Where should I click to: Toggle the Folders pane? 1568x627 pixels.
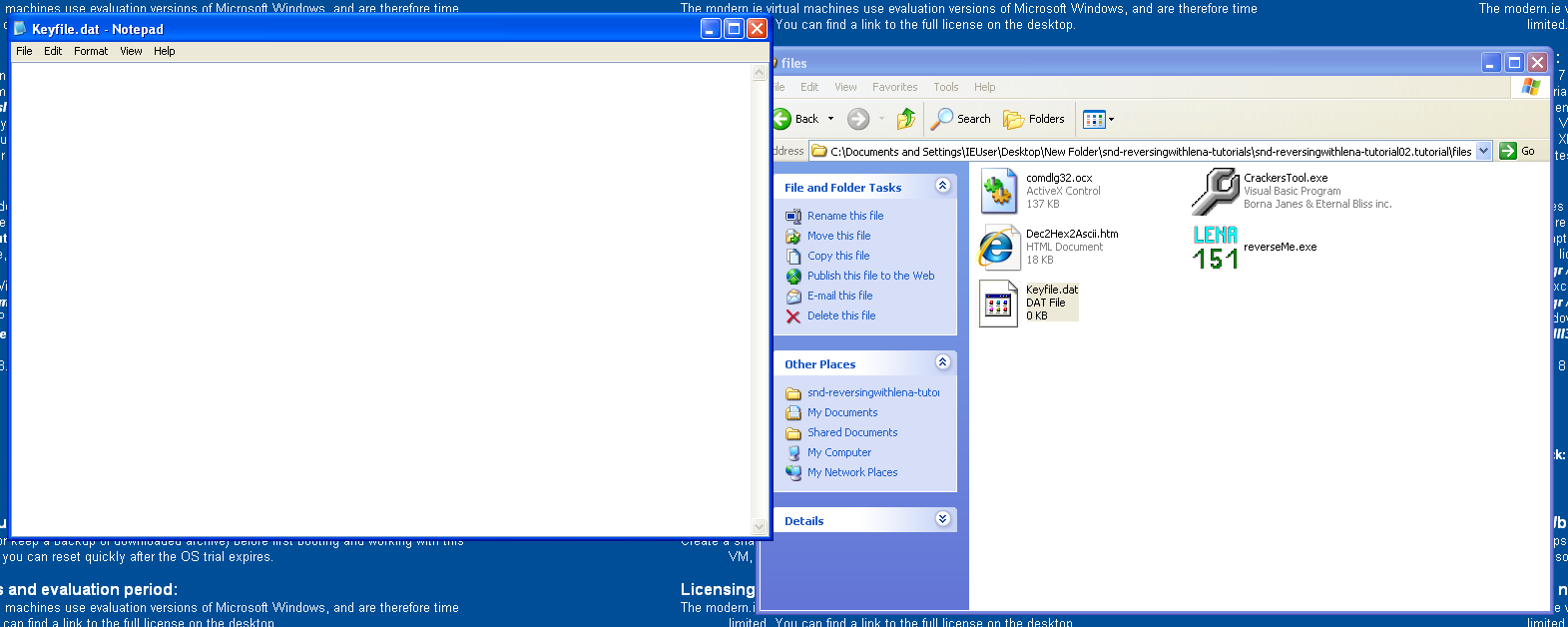tap(1034, 119)
